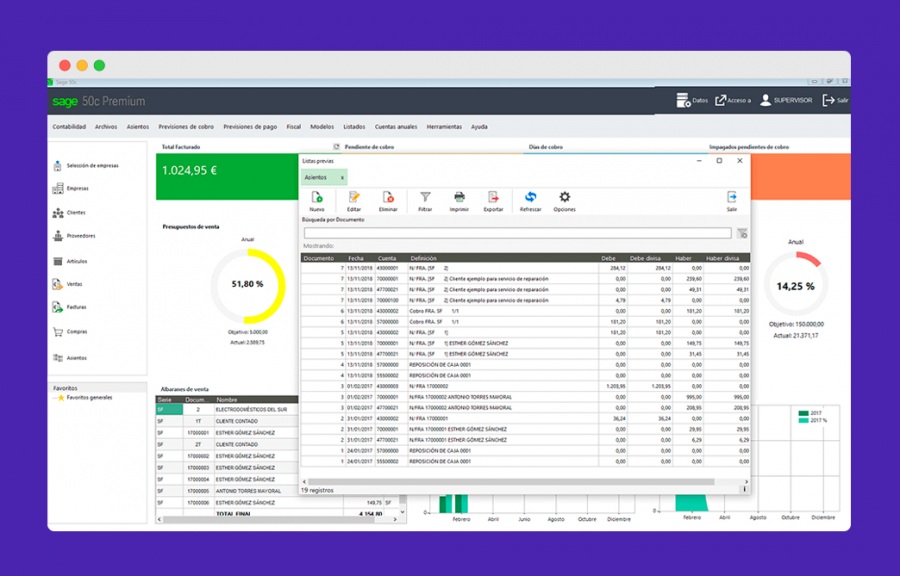Click the Exportar icon
This screenshot has width=900, height=576.
click(493, 197)
